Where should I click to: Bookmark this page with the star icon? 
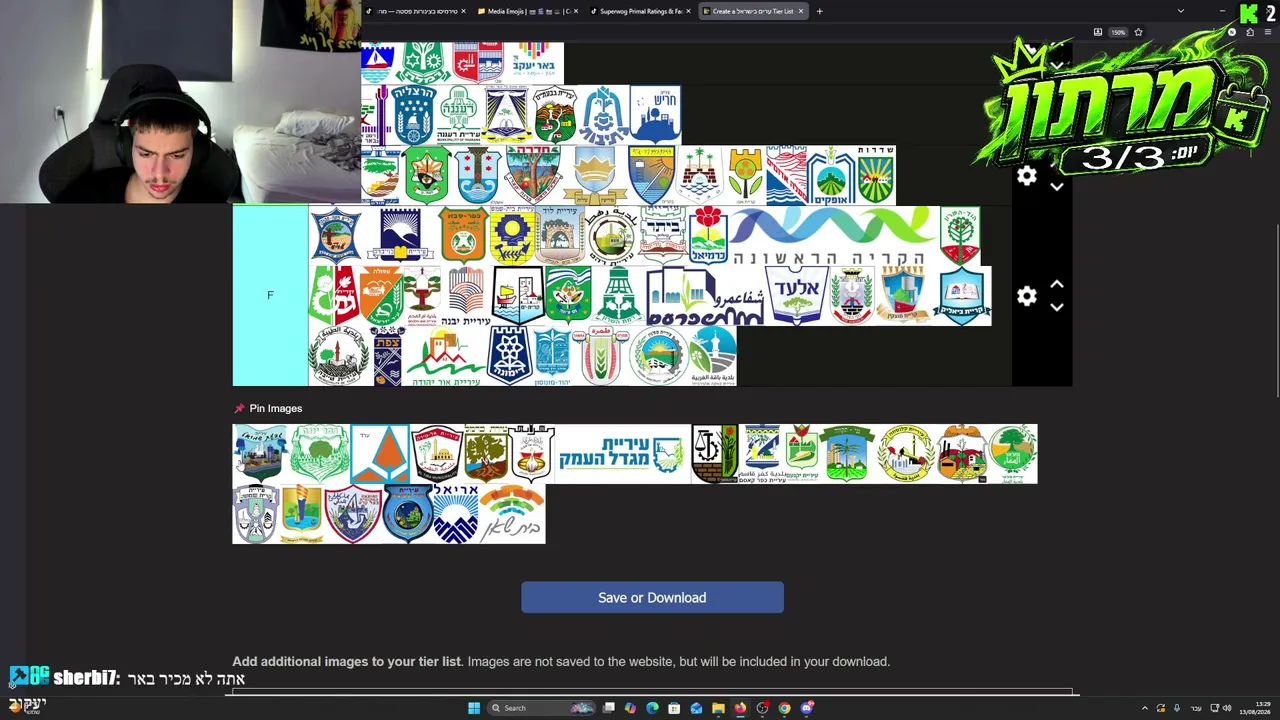point(1138,32)
